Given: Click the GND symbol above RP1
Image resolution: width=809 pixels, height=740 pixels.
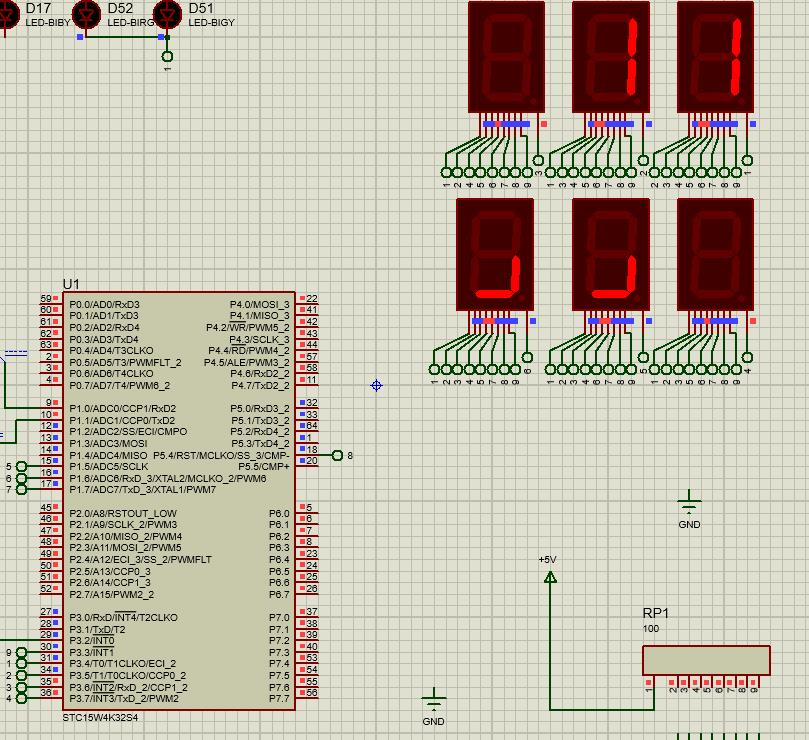Looking at the screenshot, I should click(x=689, y=505).
